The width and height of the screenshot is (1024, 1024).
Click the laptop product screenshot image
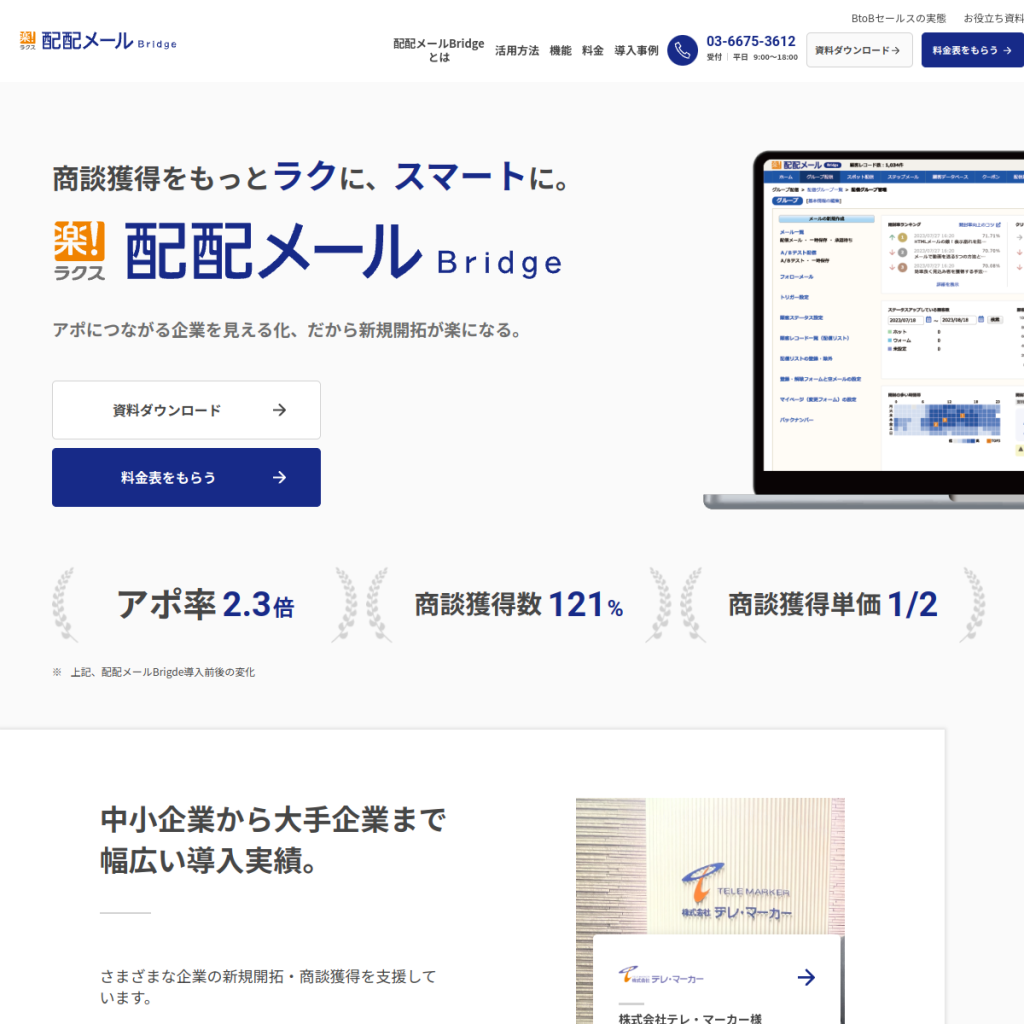863,330
